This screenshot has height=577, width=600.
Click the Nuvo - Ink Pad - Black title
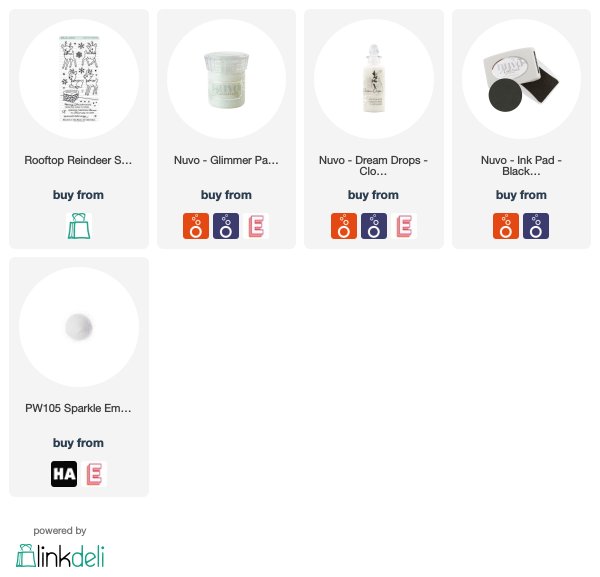pos(521,166)
